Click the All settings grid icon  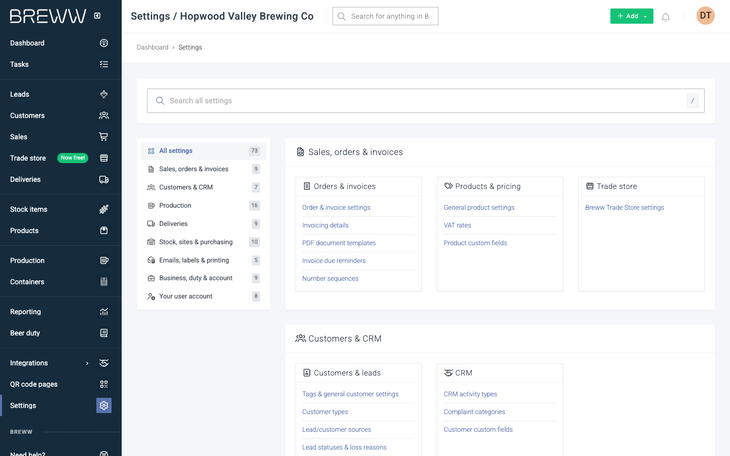click(x=151, y=151)
